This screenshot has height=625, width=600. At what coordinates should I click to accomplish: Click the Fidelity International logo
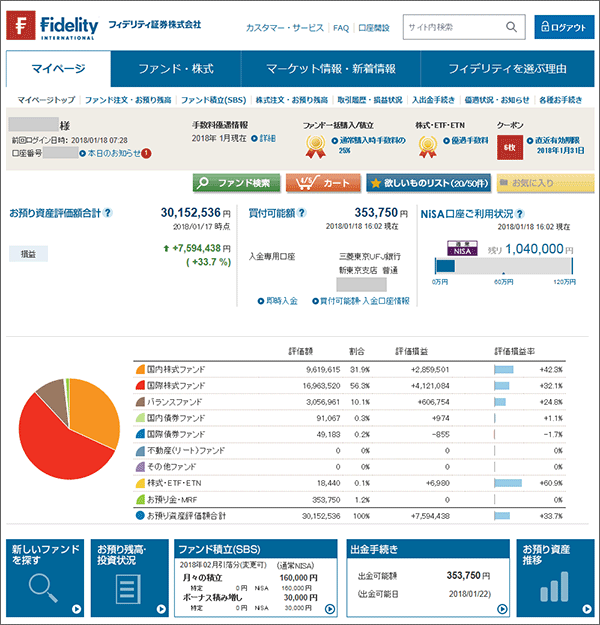coord(52,26)
